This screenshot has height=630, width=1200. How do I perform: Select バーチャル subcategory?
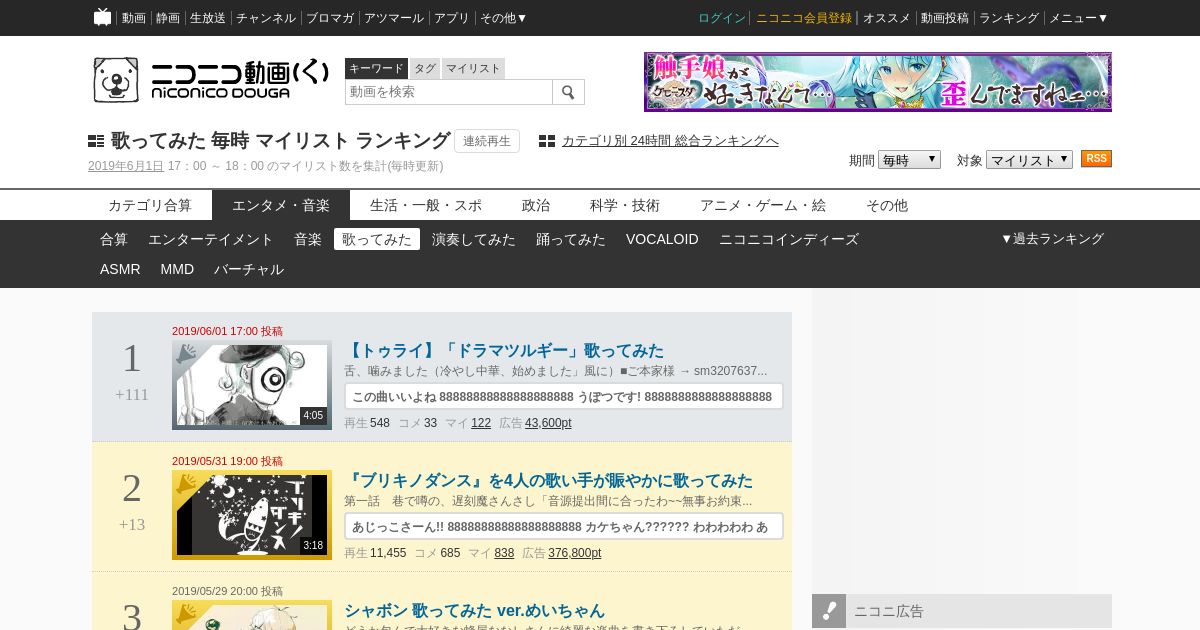click(x=249, y=269)
